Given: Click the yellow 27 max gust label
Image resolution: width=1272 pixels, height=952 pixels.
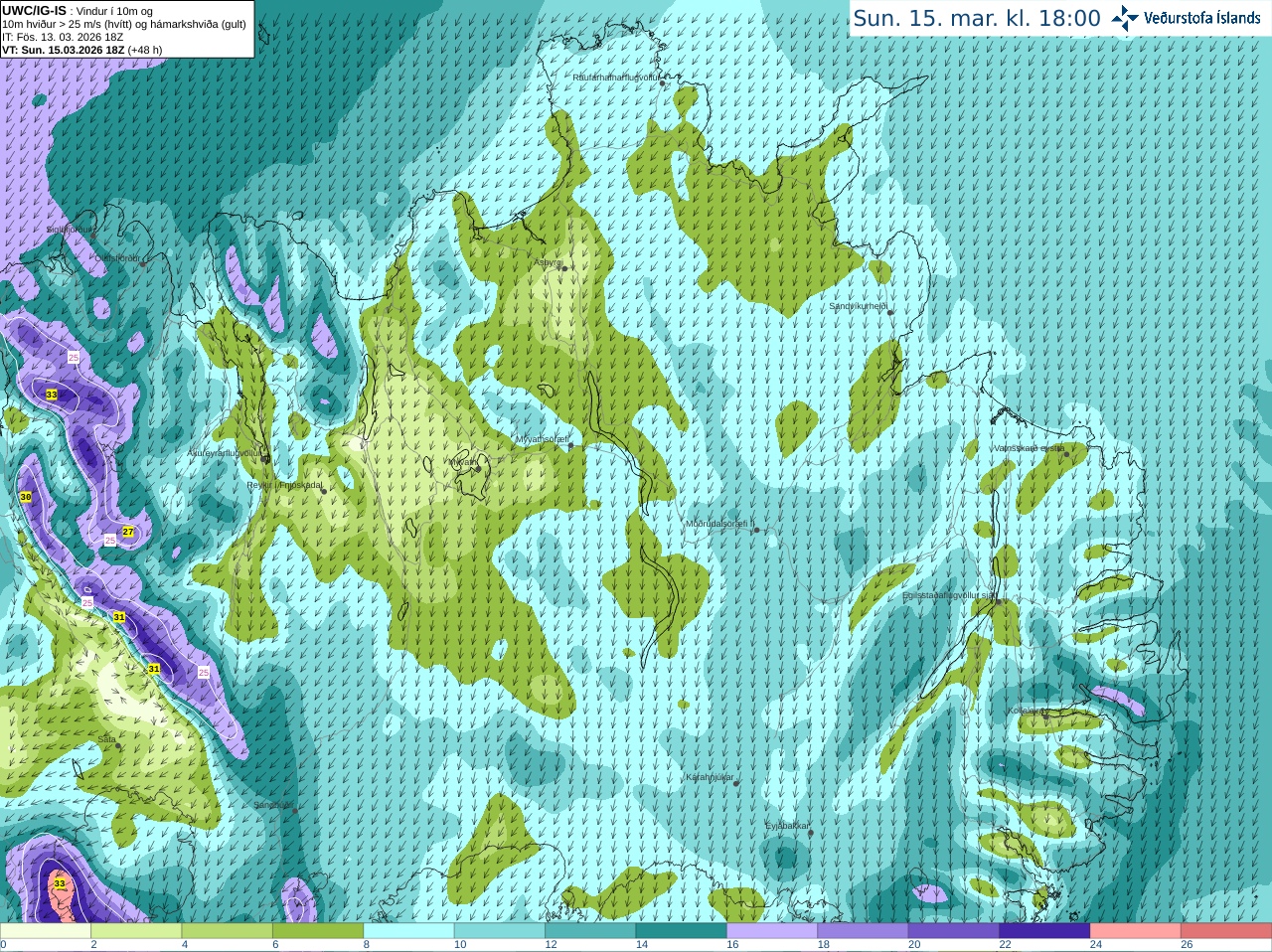Looking at the screenshot, I should [128, 533].
